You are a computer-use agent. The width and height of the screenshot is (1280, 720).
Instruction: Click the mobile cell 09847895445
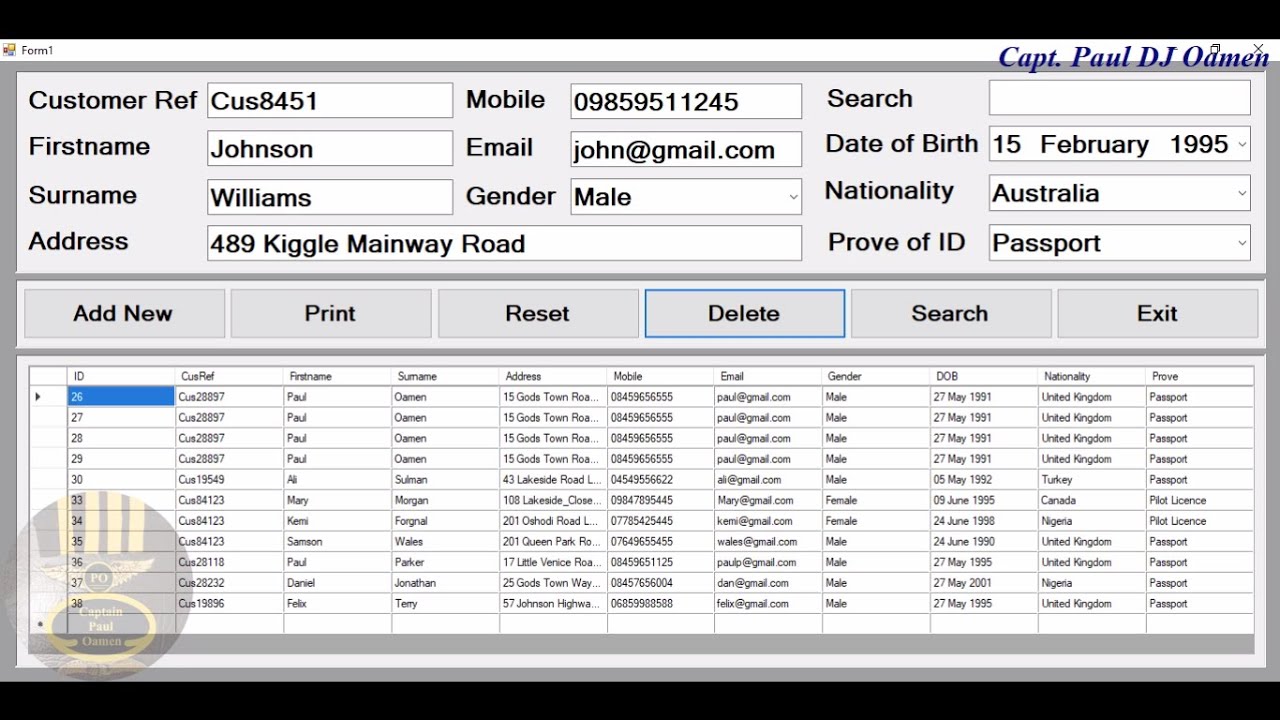coord(661,500)
